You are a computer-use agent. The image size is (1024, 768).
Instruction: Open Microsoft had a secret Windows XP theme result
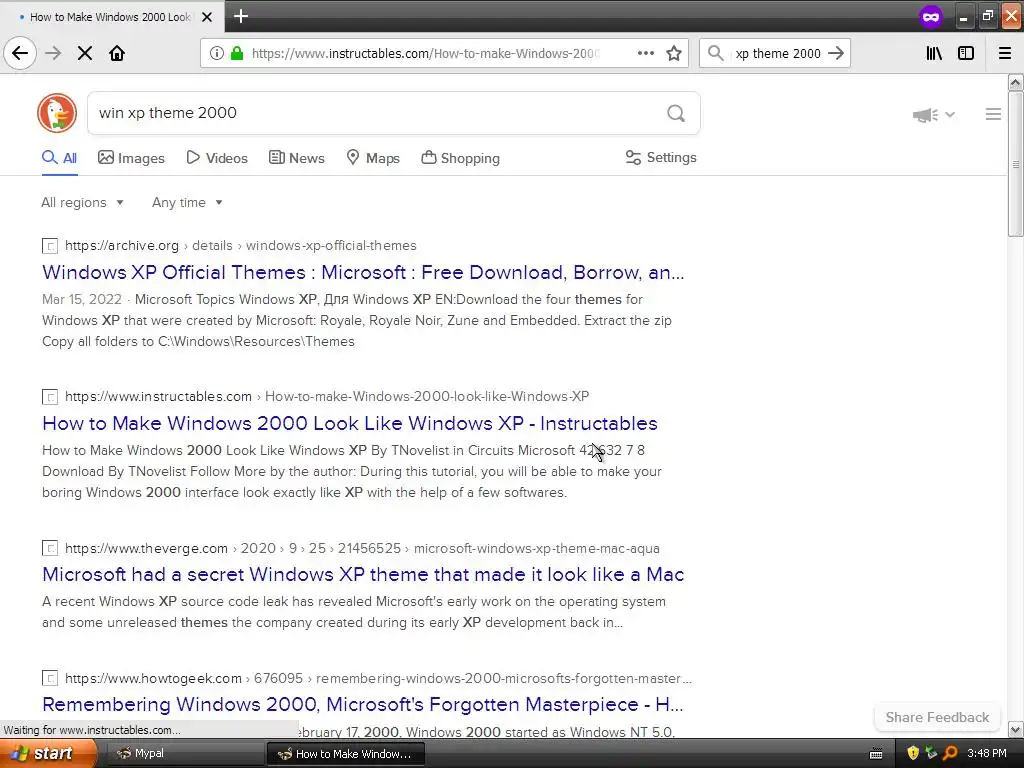click(363, 574)
